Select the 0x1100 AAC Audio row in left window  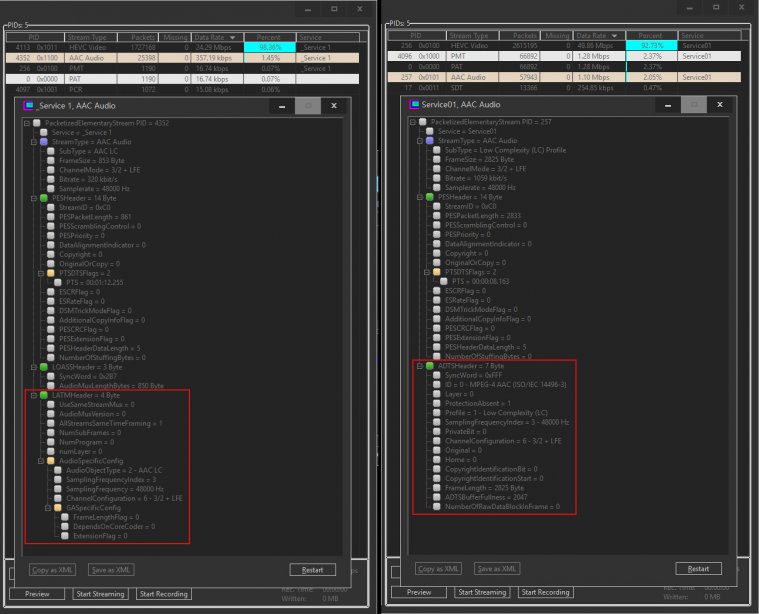pyautogui.click(x=182, y=58)
